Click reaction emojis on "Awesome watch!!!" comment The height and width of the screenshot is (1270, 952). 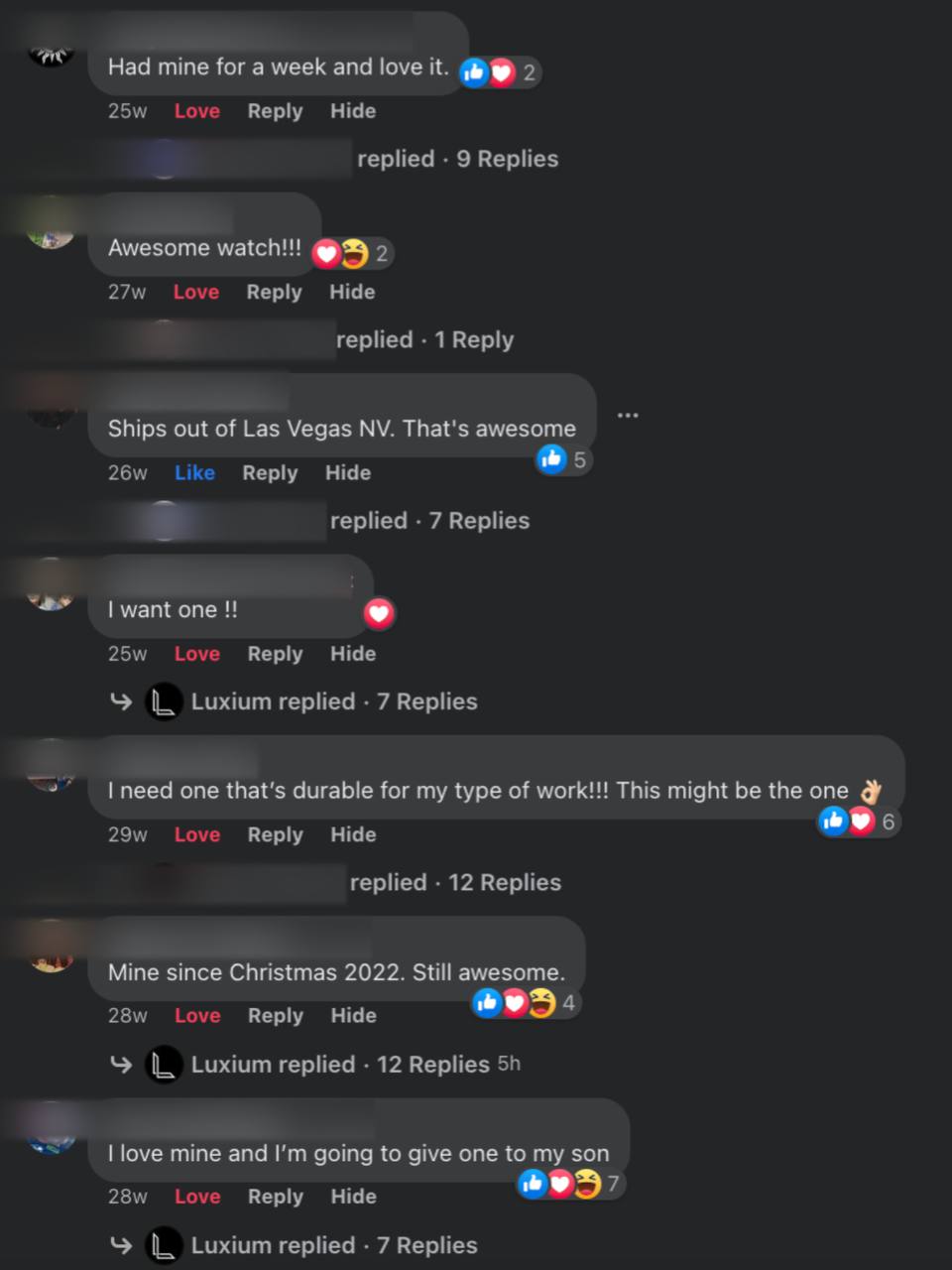pyautogui.click(x=352, y=254)
